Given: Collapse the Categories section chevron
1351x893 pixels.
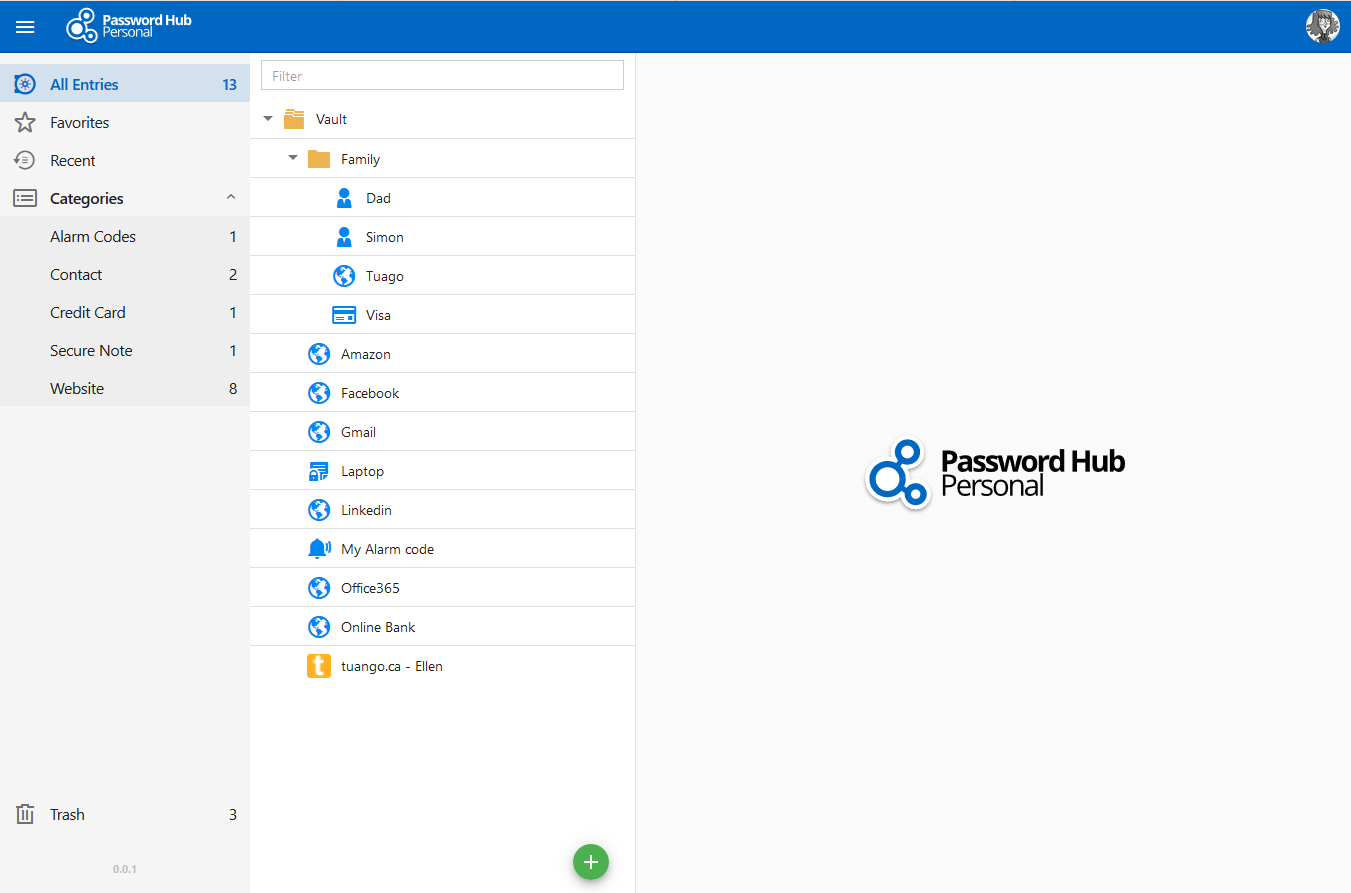Looking at the screenshot, I should 231,197.
